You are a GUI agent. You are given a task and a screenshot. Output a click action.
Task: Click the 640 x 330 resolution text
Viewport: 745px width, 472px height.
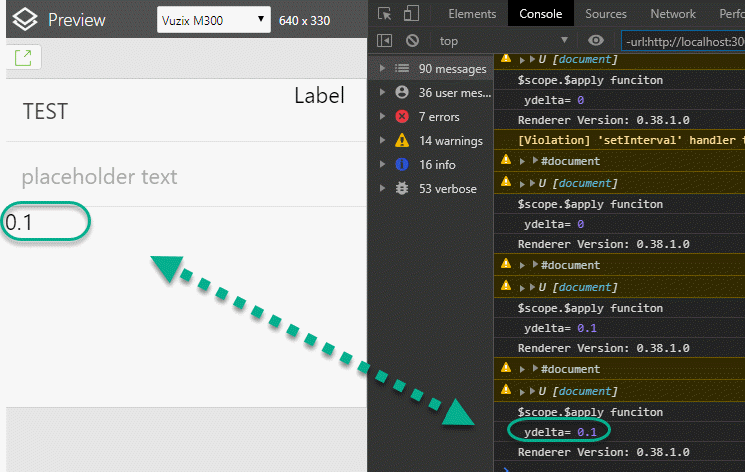(x=304, y=21)
